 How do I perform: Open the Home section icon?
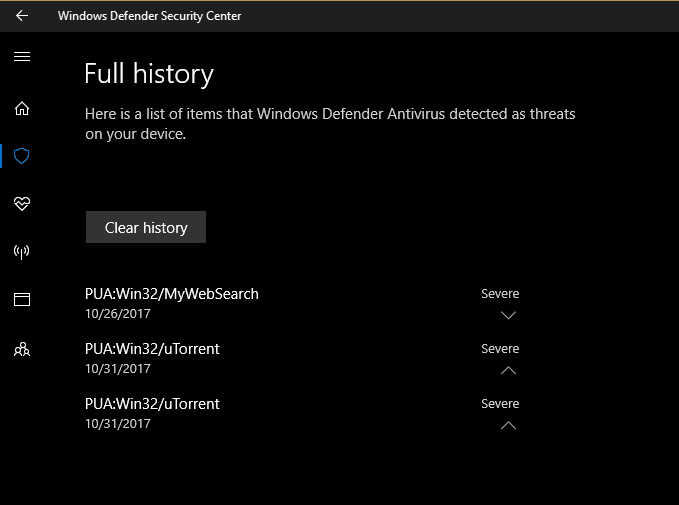tap(22, 108)
